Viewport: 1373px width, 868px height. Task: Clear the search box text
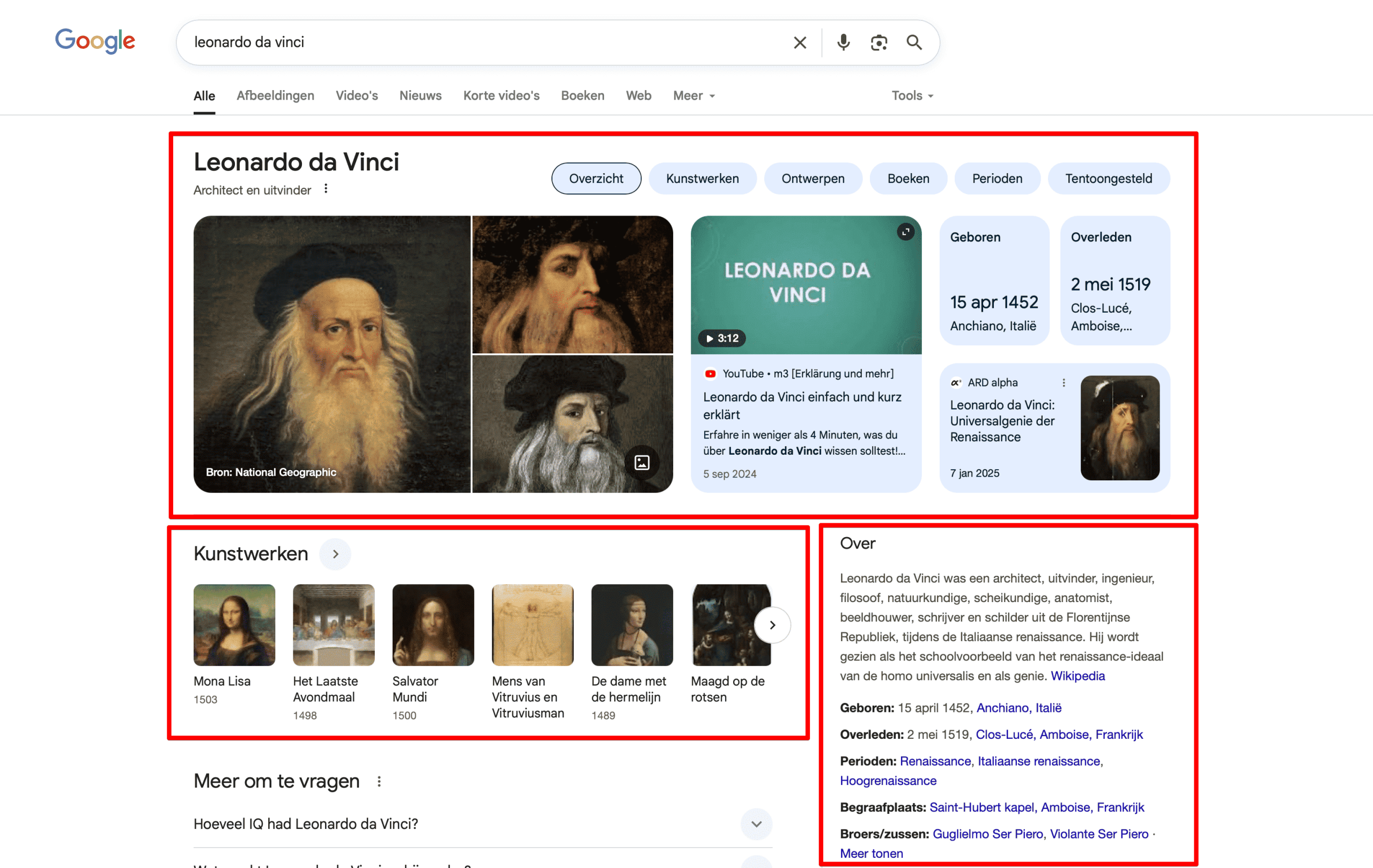(799, 43)
